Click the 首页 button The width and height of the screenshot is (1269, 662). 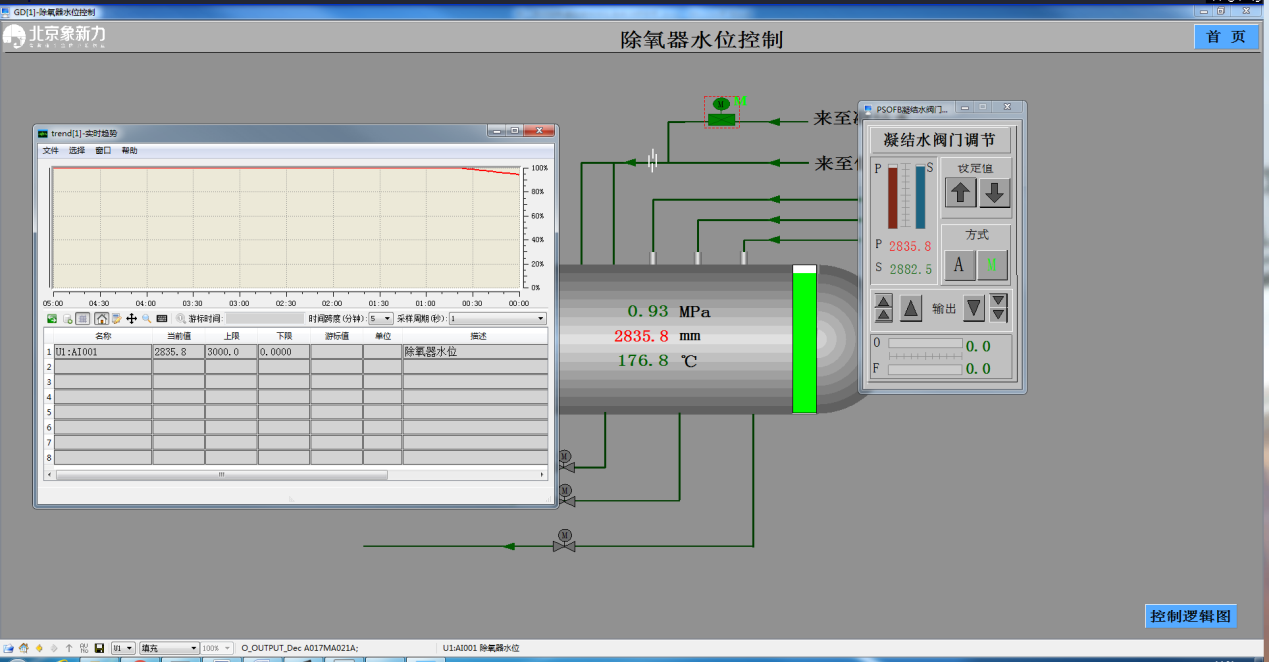pyautogui.click(x=1226, y=37)
